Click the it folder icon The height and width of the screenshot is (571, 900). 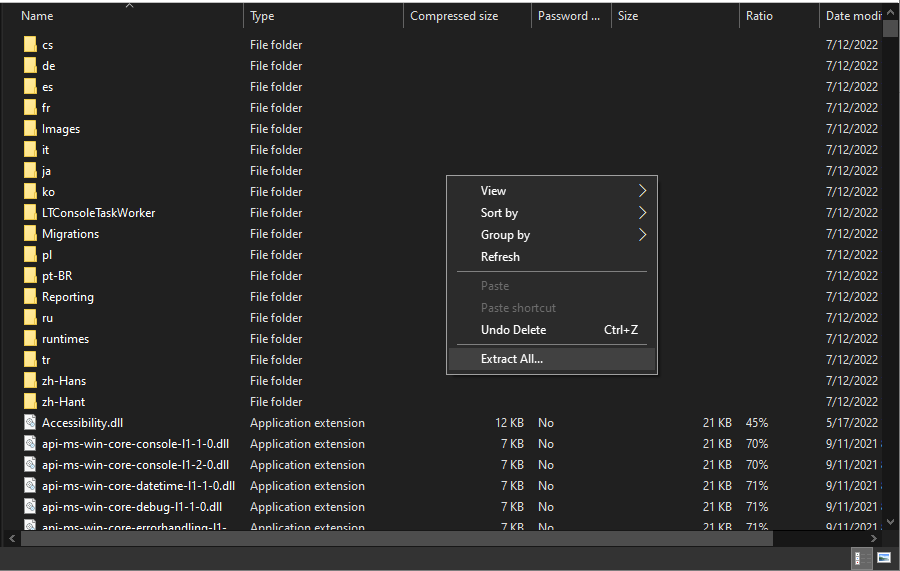coord(30,150)
